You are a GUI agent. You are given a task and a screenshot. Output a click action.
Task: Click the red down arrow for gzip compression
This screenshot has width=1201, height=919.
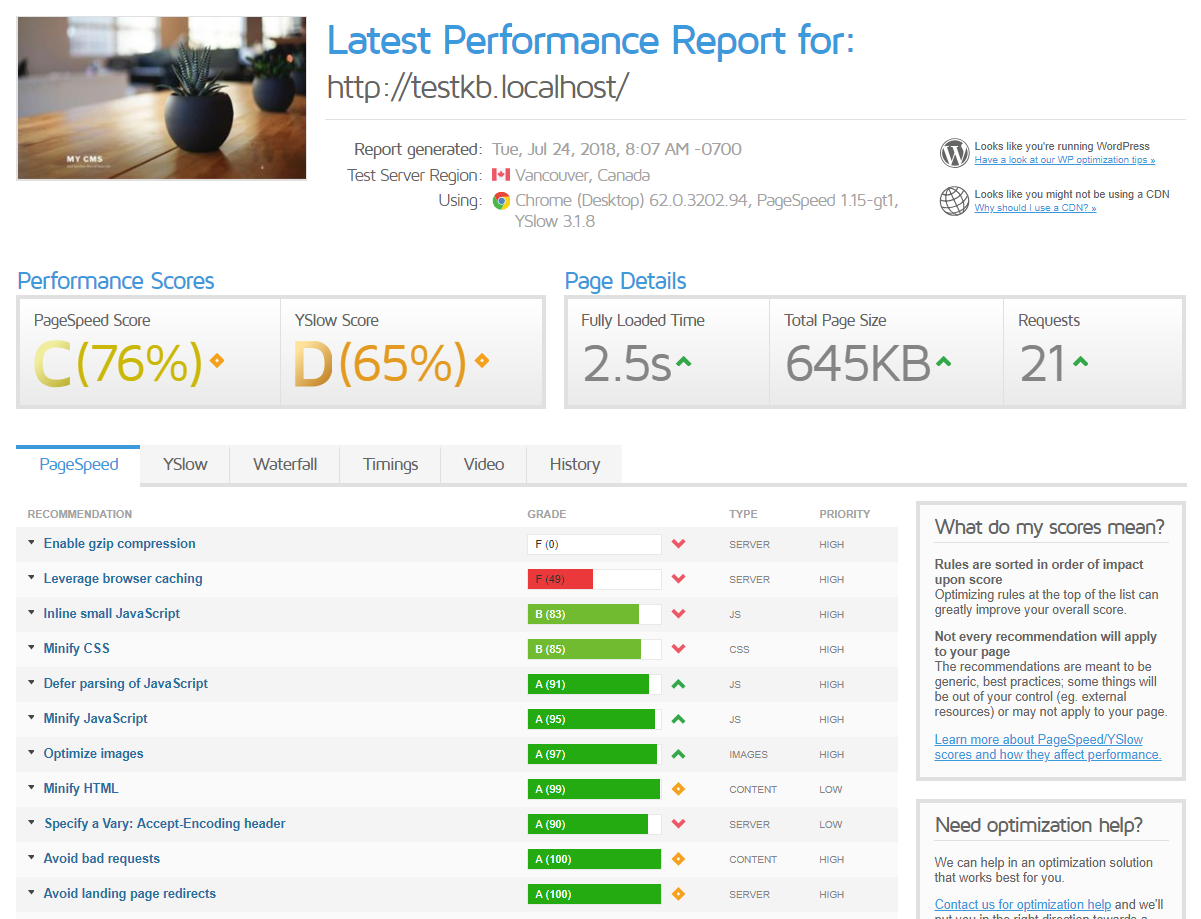point(678,544)
